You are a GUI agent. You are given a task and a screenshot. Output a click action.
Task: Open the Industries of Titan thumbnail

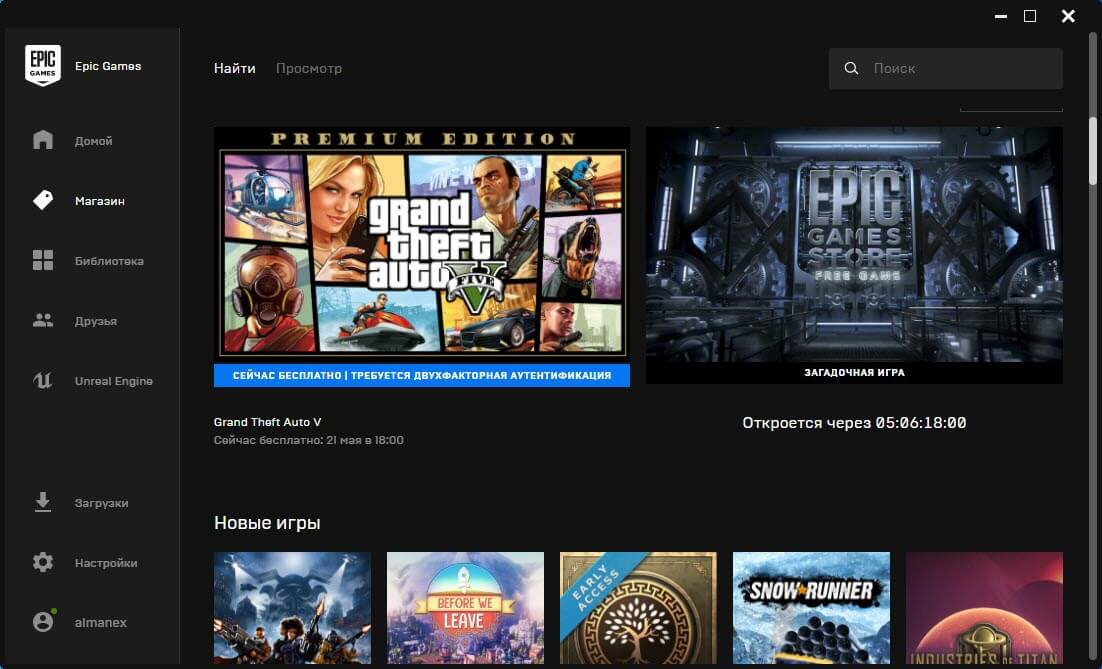coord(984,608)
